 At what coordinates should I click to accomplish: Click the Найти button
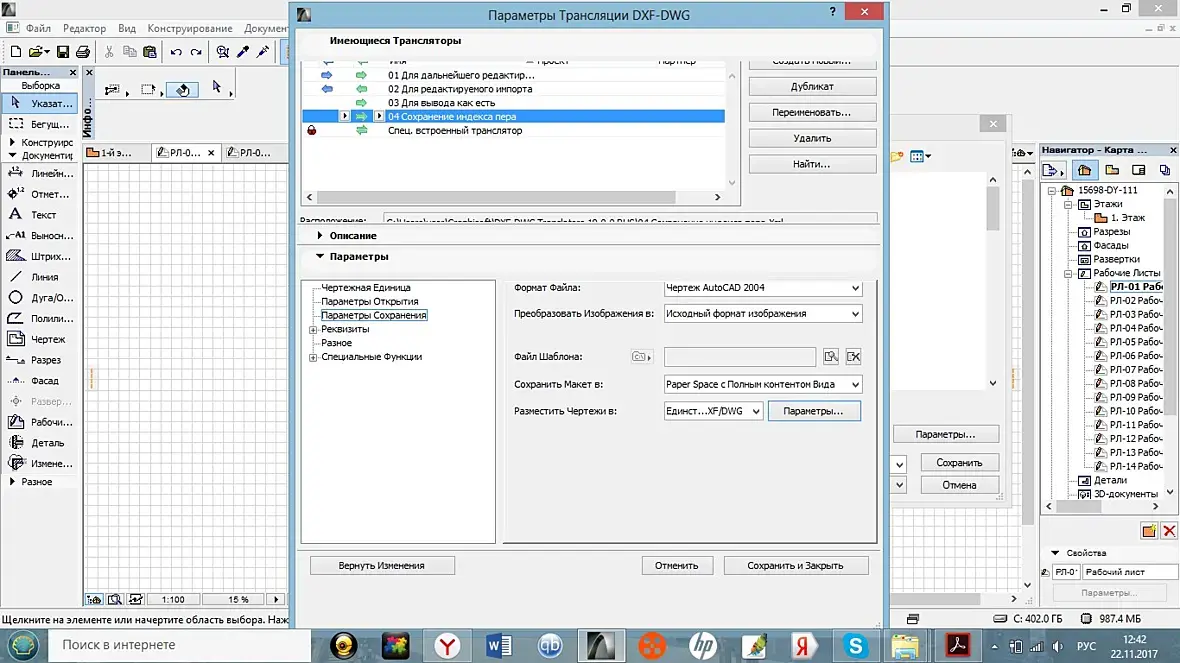pyautogui.click(x=812, y=164)
